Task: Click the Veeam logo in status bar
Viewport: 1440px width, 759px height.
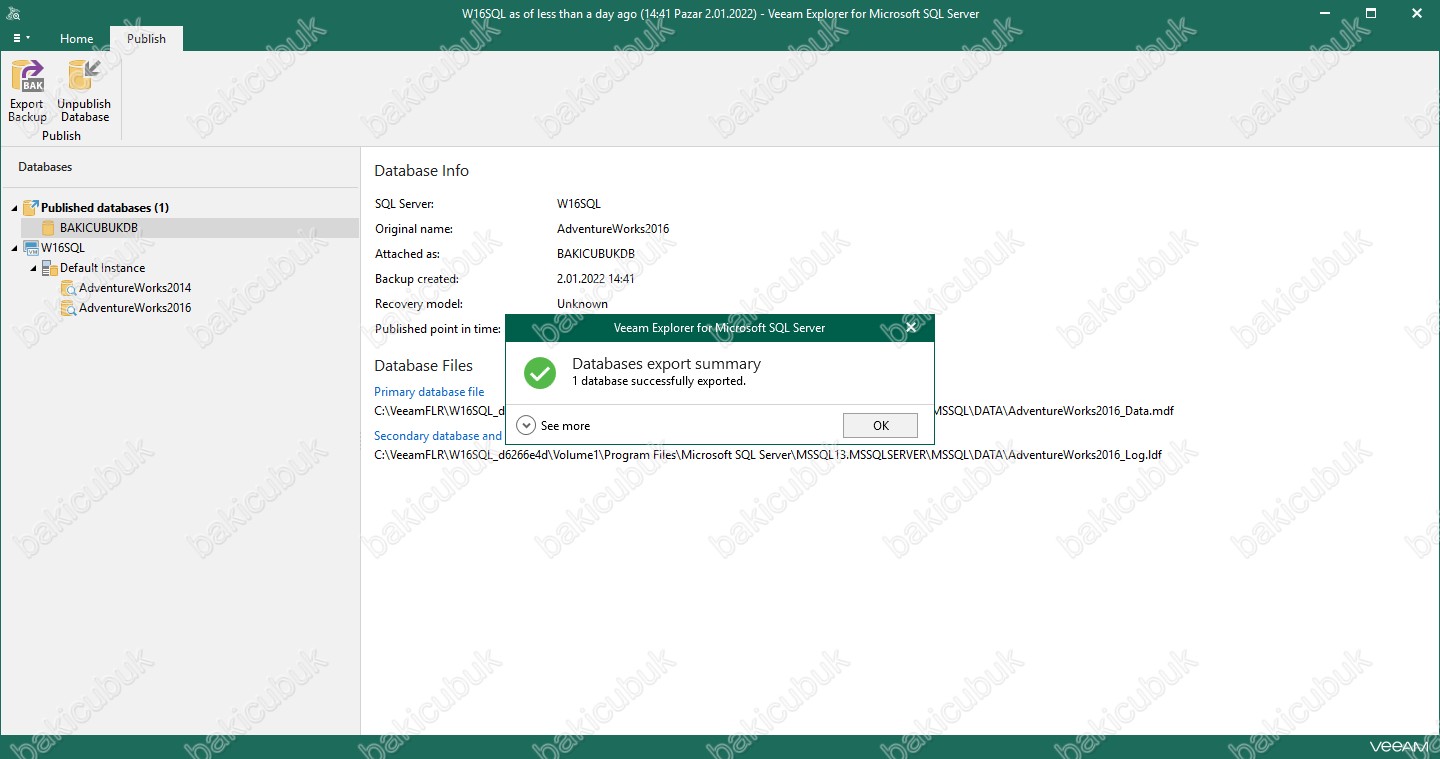Action: click(x=1398, y=747)
